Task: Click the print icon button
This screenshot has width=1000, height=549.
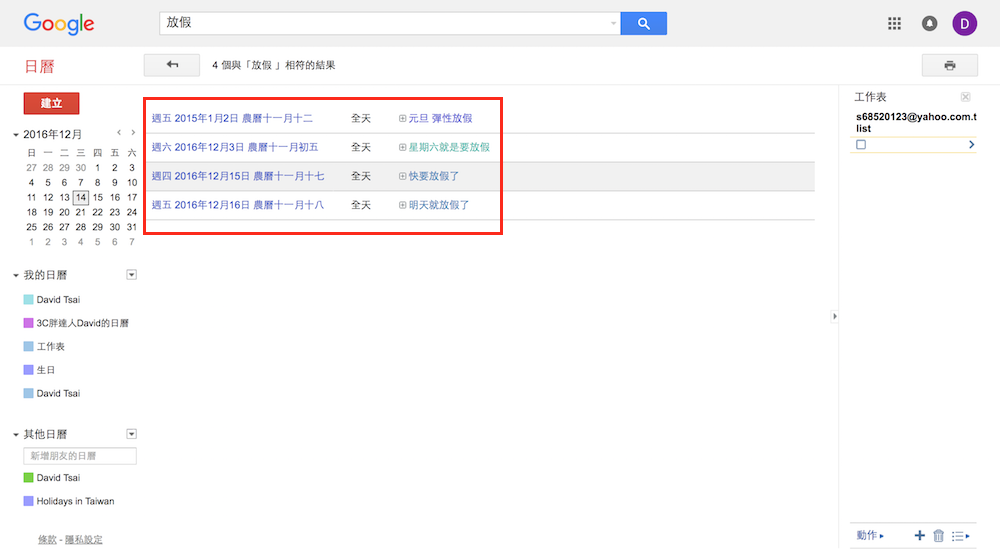Action: [949, 65]
